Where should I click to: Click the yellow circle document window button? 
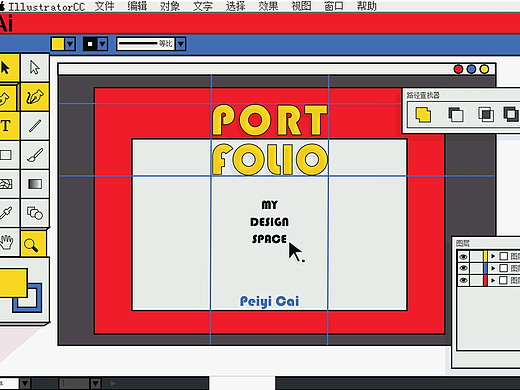(484, 69)
